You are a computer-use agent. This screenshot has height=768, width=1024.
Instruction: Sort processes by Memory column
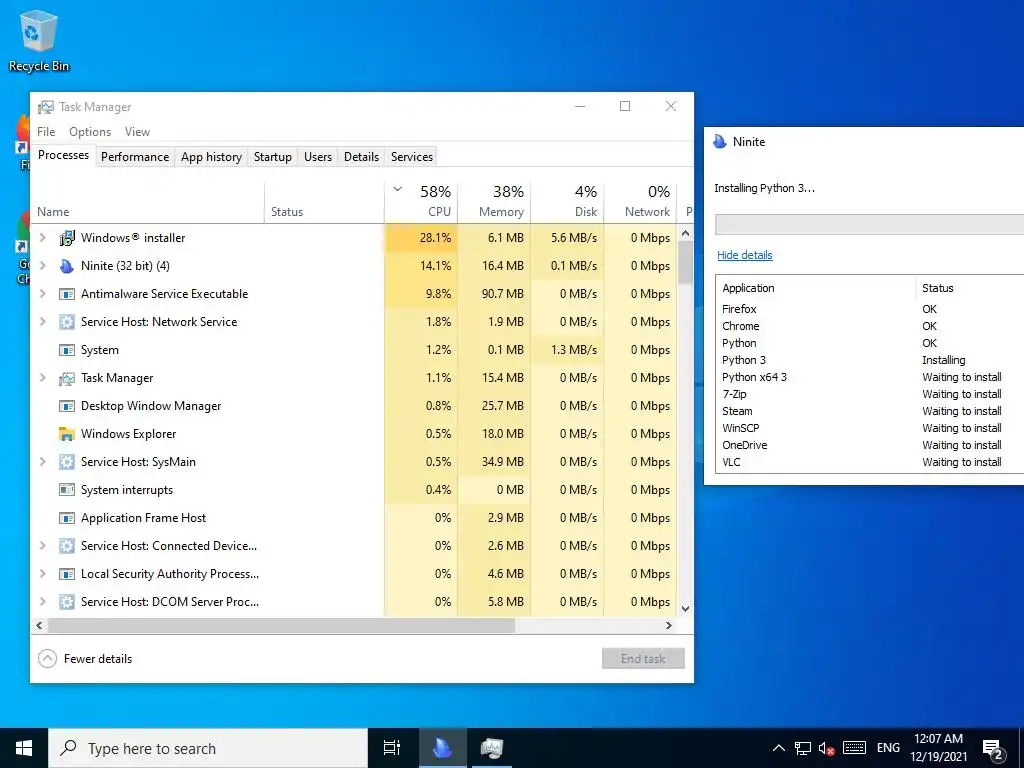coord(494,201)
